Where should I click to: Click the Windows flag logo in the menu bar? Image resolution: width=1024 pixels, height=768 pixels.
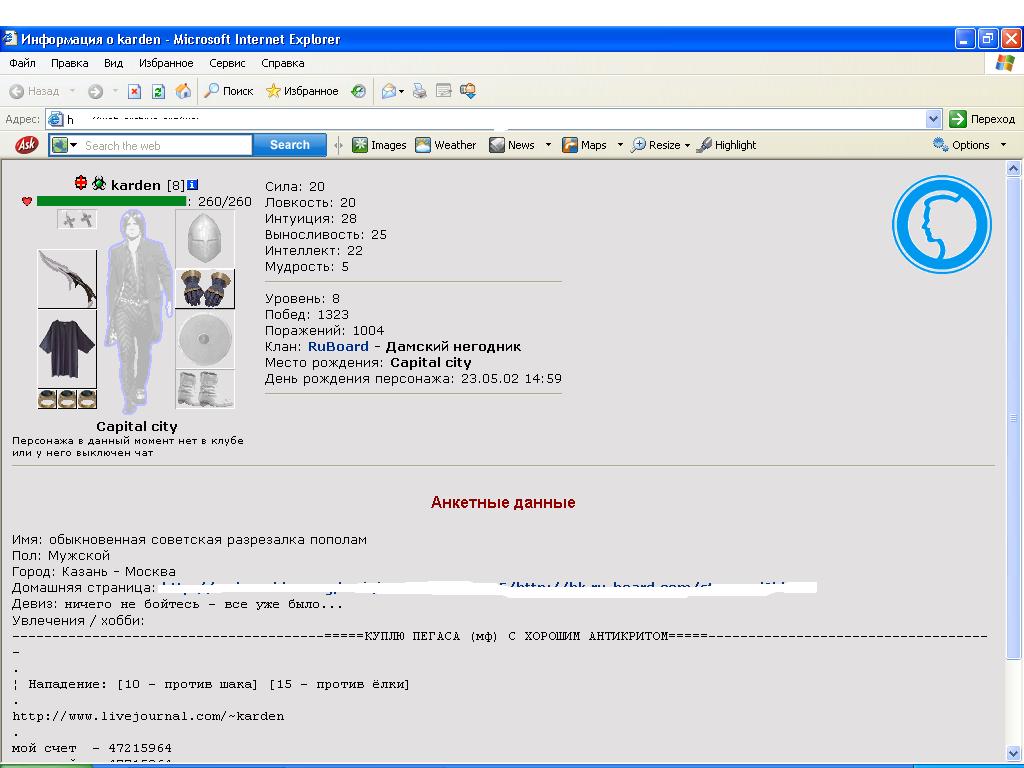tap(1004, 63)
